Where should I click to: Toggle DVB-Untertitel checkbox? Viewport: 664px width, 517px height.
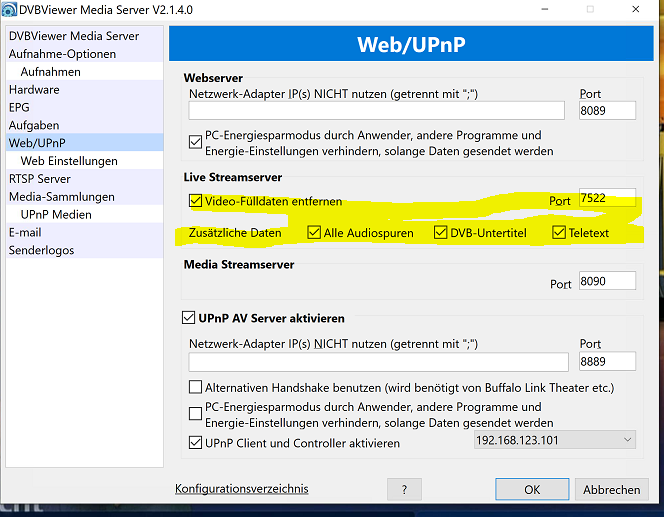coord(440,232)
